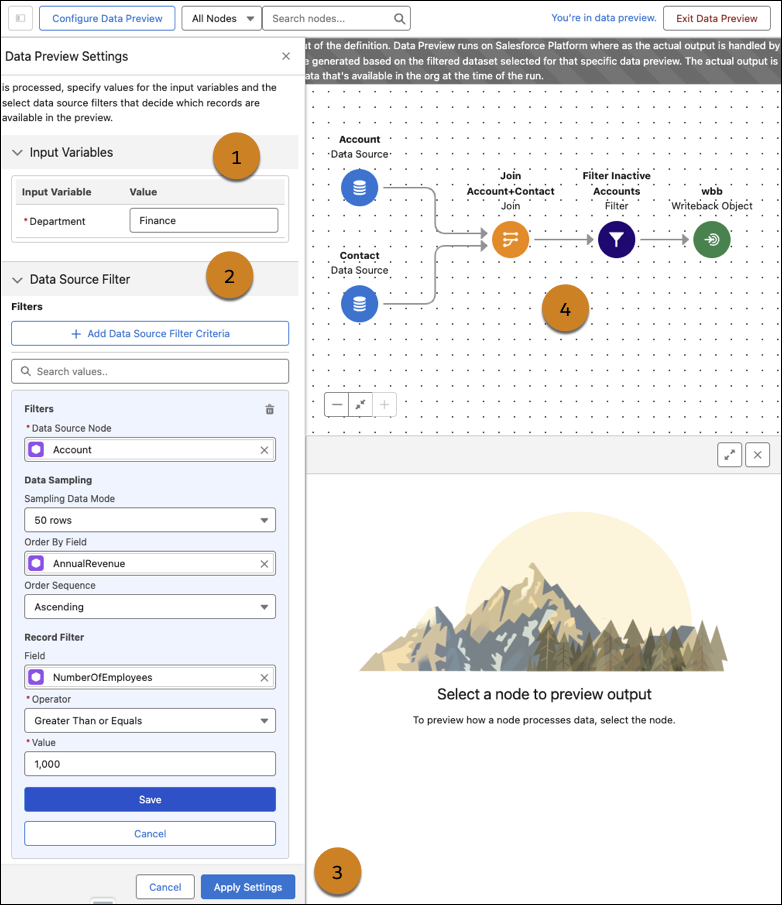Open the Order By Field combobox
The image size is (782, 905).
click(x=150, y=563)
